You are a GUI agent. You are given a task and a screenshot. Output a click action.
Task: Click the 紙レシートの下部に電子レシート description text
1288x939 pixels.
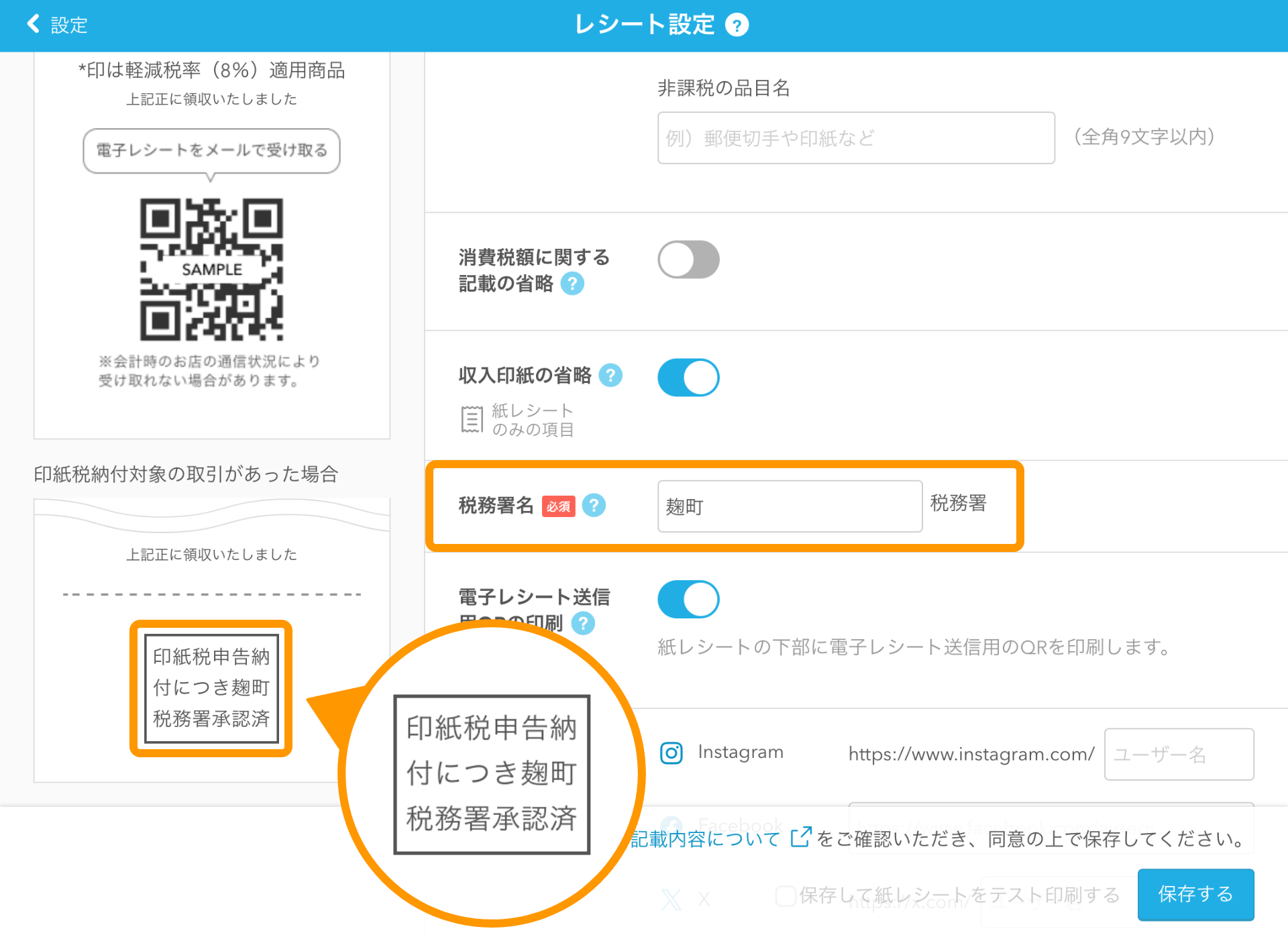coord(914,647)
